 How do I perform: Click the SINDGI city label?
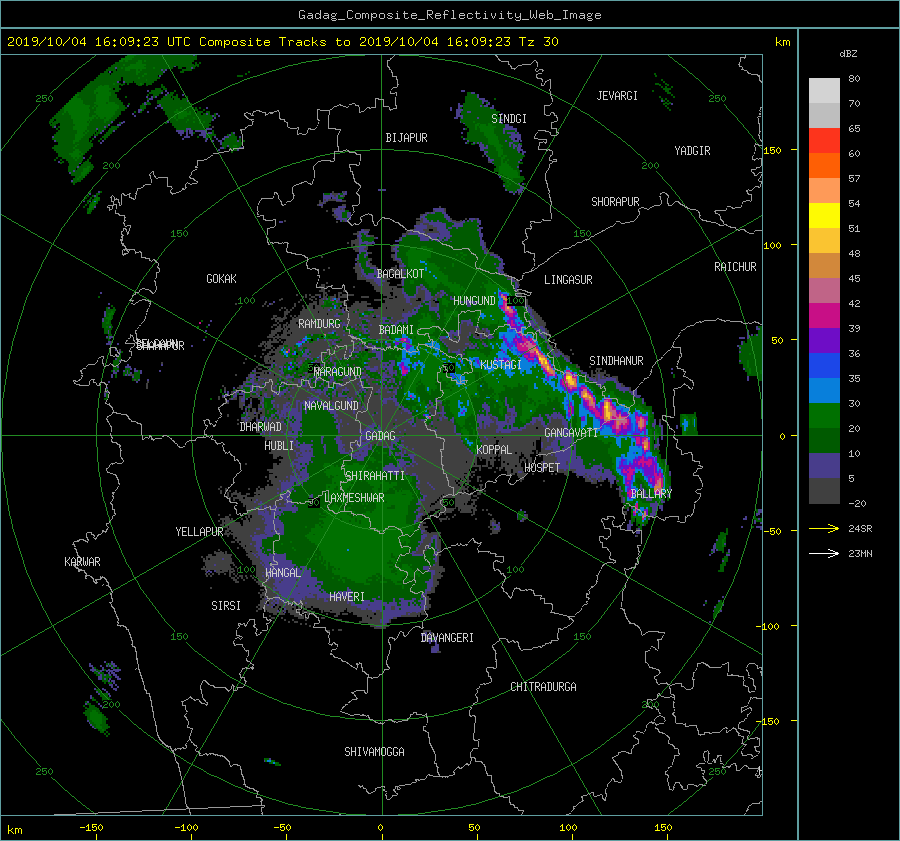pyautogui.click(x=509, y=119)
